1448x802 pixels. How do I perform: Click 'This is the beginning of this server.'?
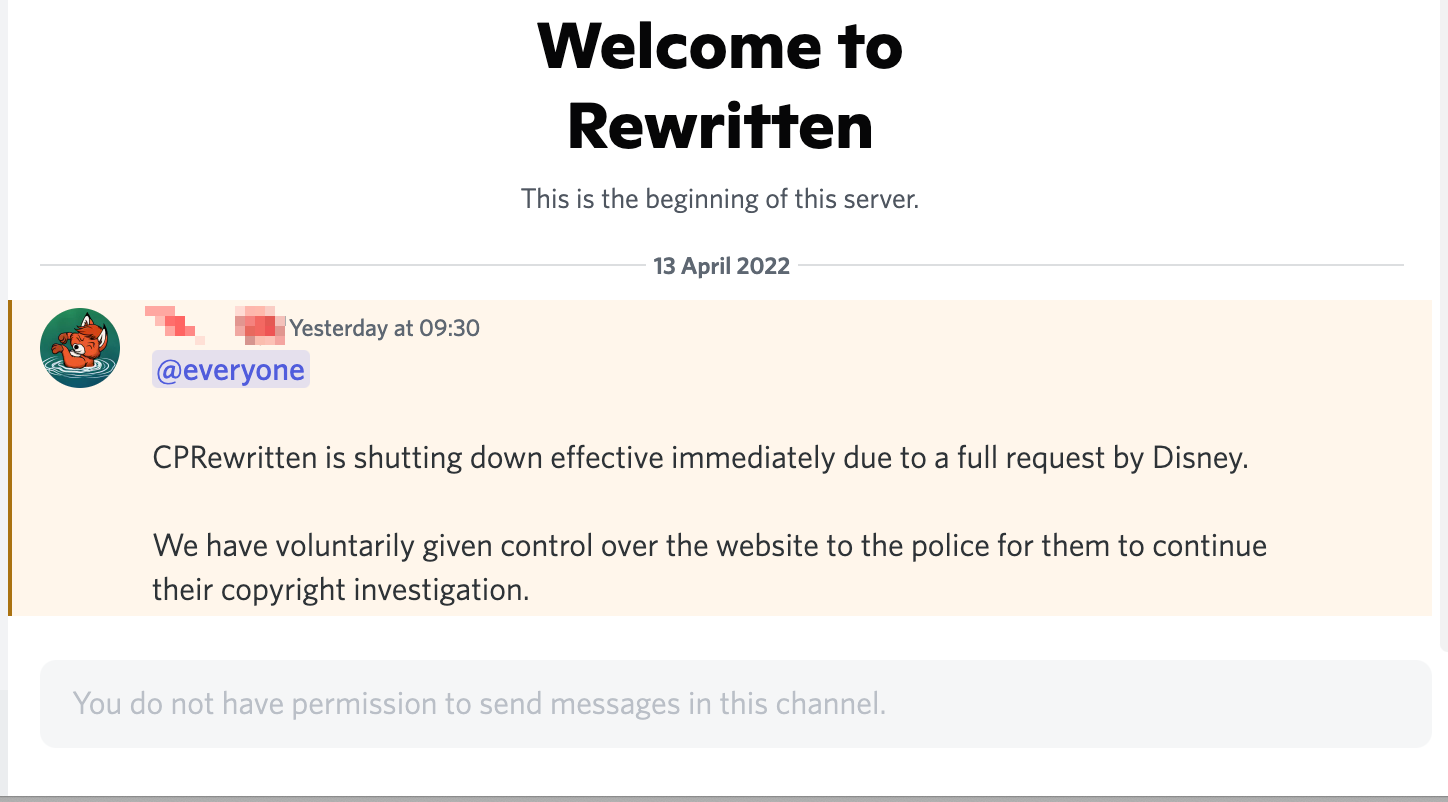(x=720, y=198)
